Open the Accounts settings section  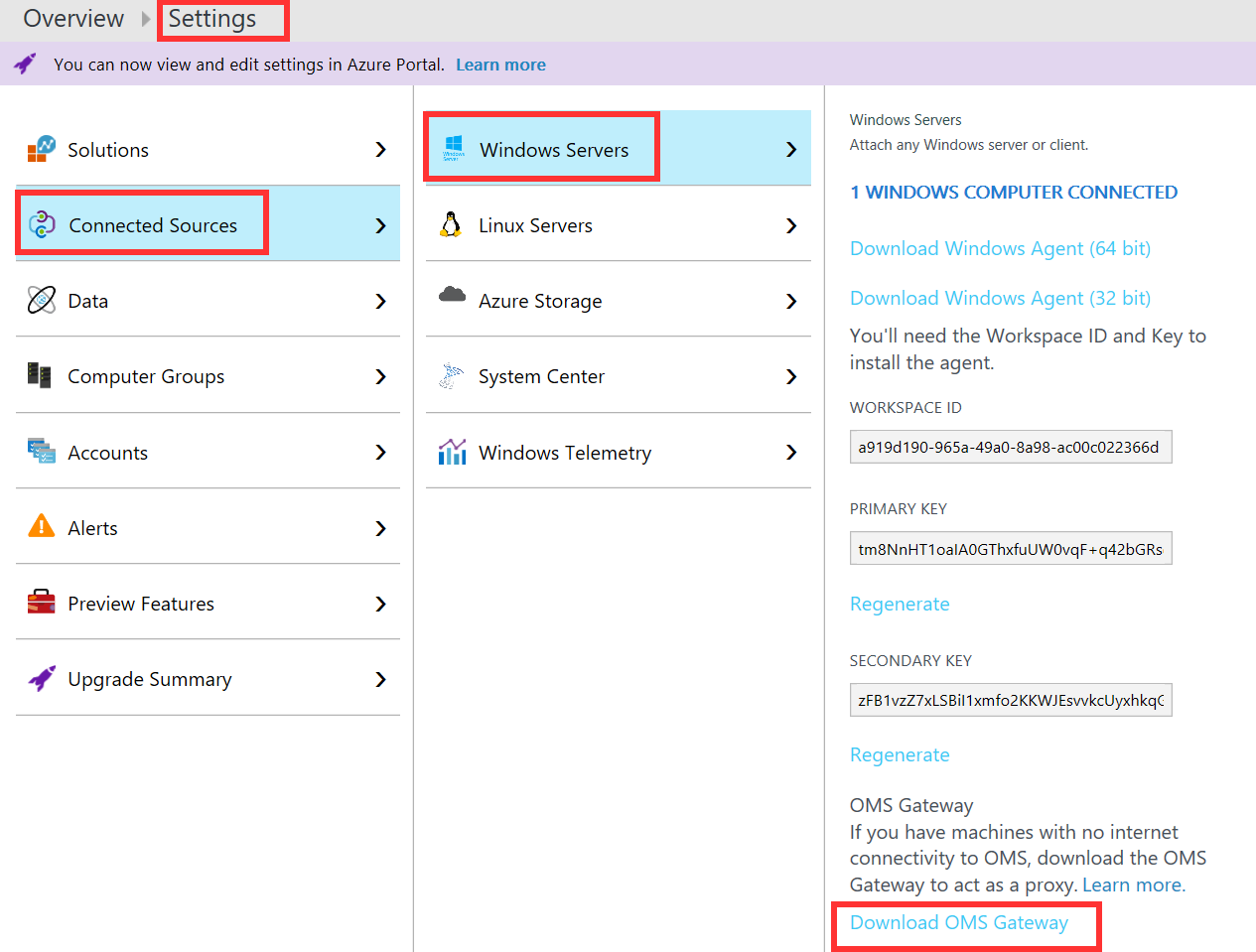(208, 452)
